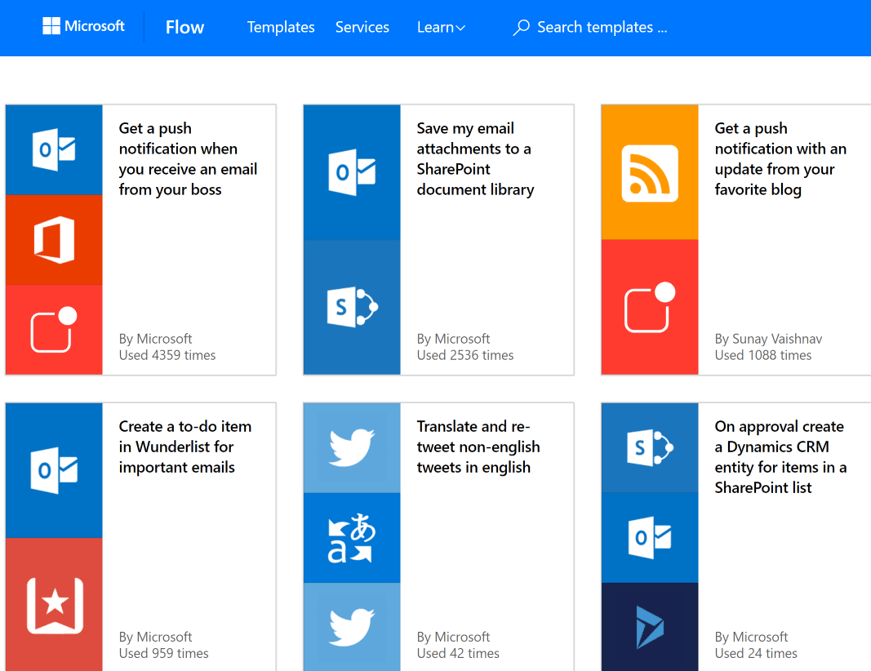The height and width of the screenshot is (671, 871).
Task: Open 'On approval create a Dynamics CRM entity' template
Action: pyautogui.click(x=780, y=457)
